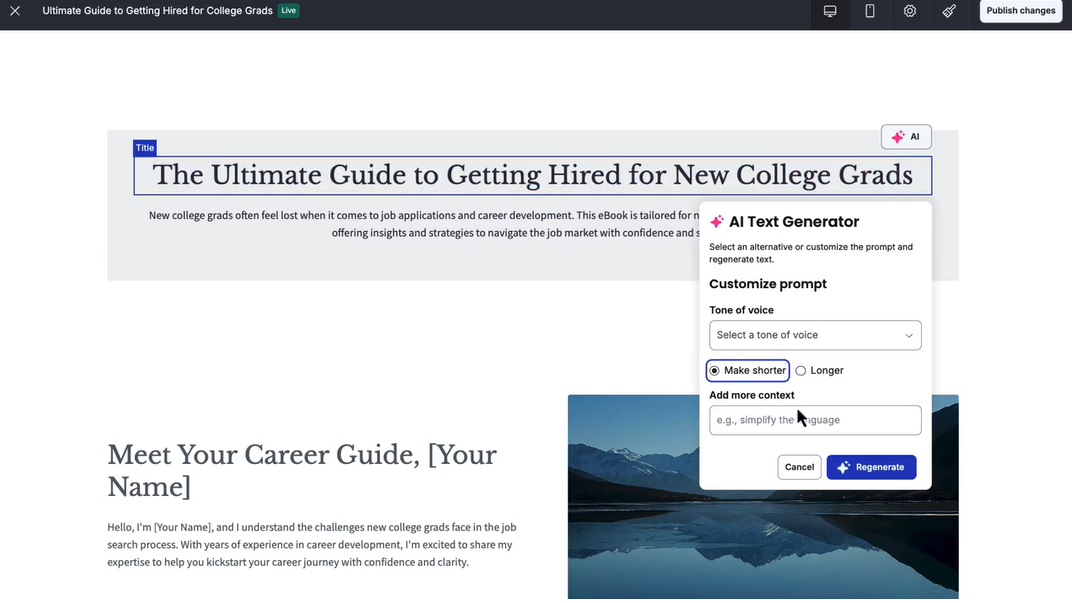Cancel the AI text generator dialog

799,467
